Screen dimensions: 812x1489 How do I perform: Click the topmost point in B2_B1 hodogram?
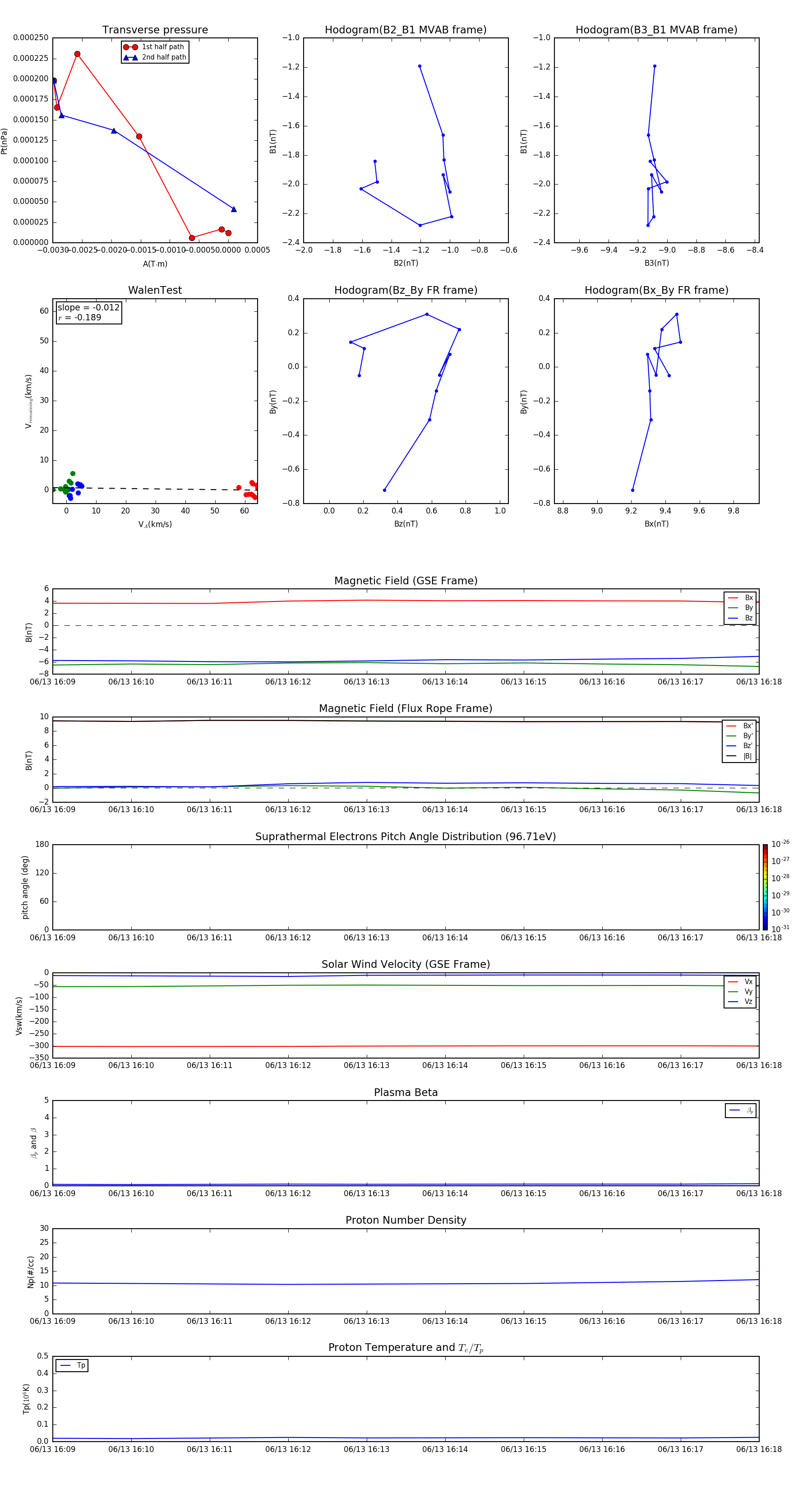[420, 66]
